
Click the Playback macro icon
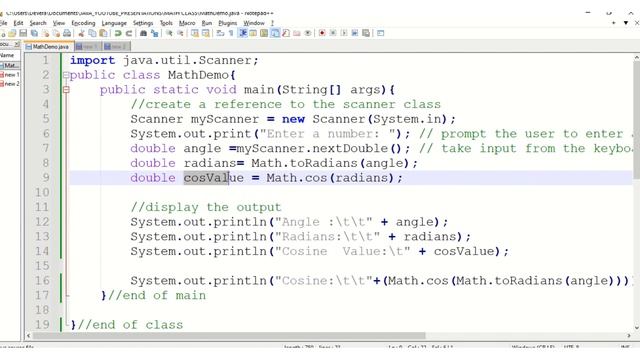344,33
